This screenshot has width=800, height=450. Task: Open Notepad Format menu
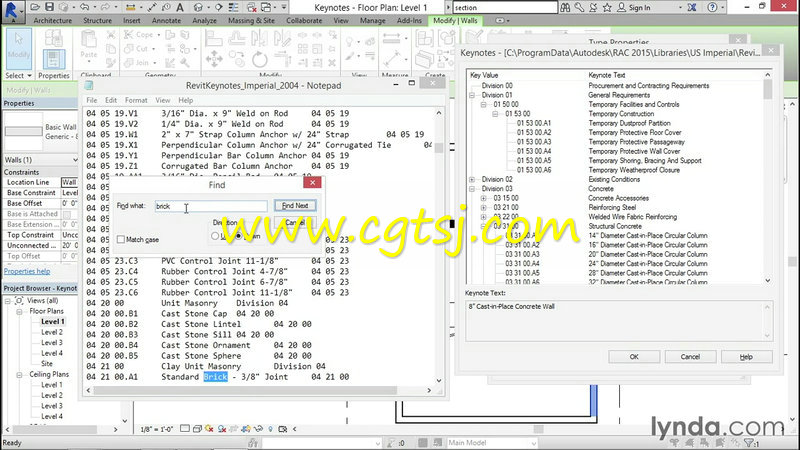tap(136, 101)
